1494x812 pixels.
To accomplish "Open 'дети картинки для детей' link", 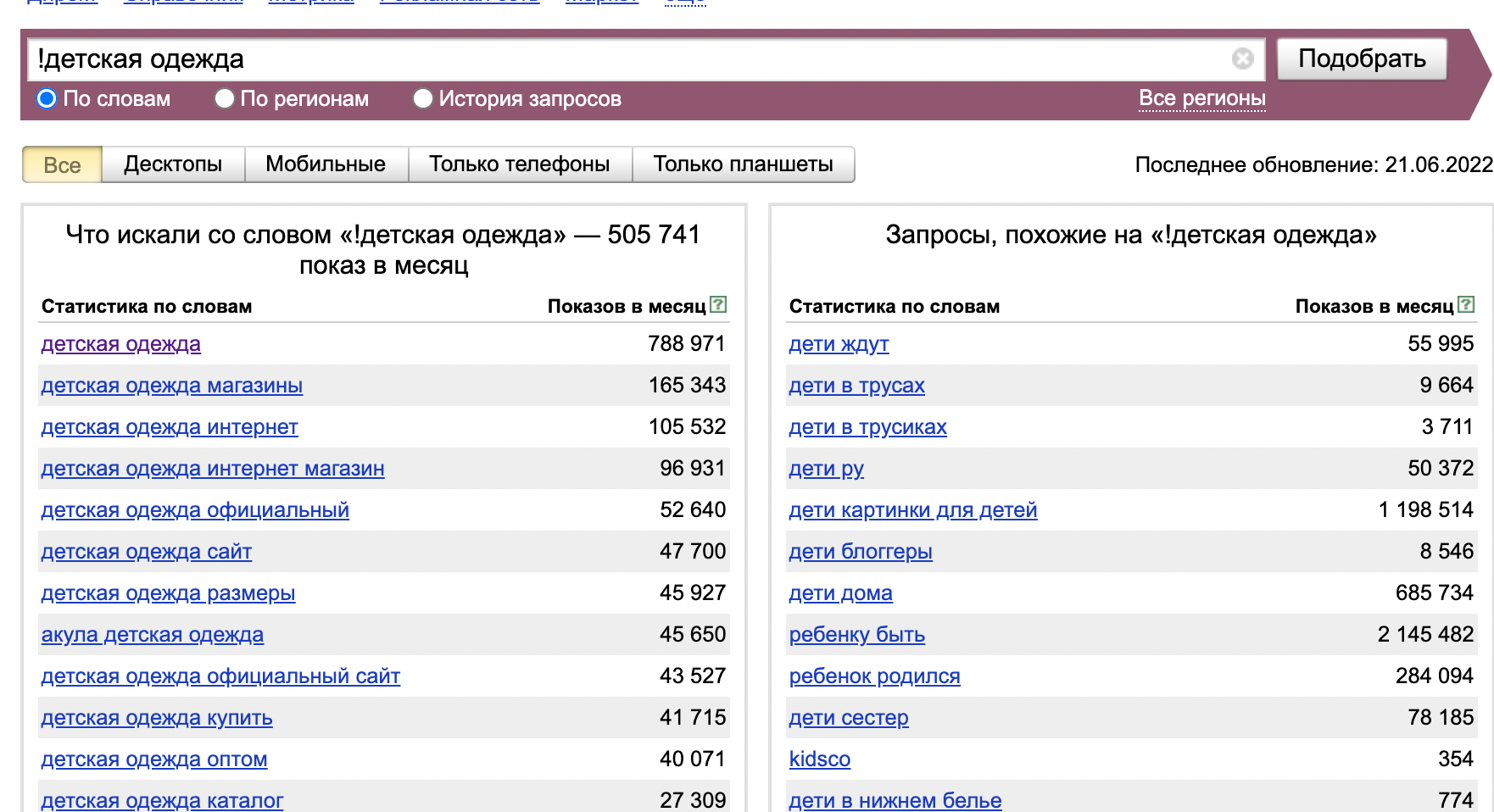I will click(x=913, y=510).
